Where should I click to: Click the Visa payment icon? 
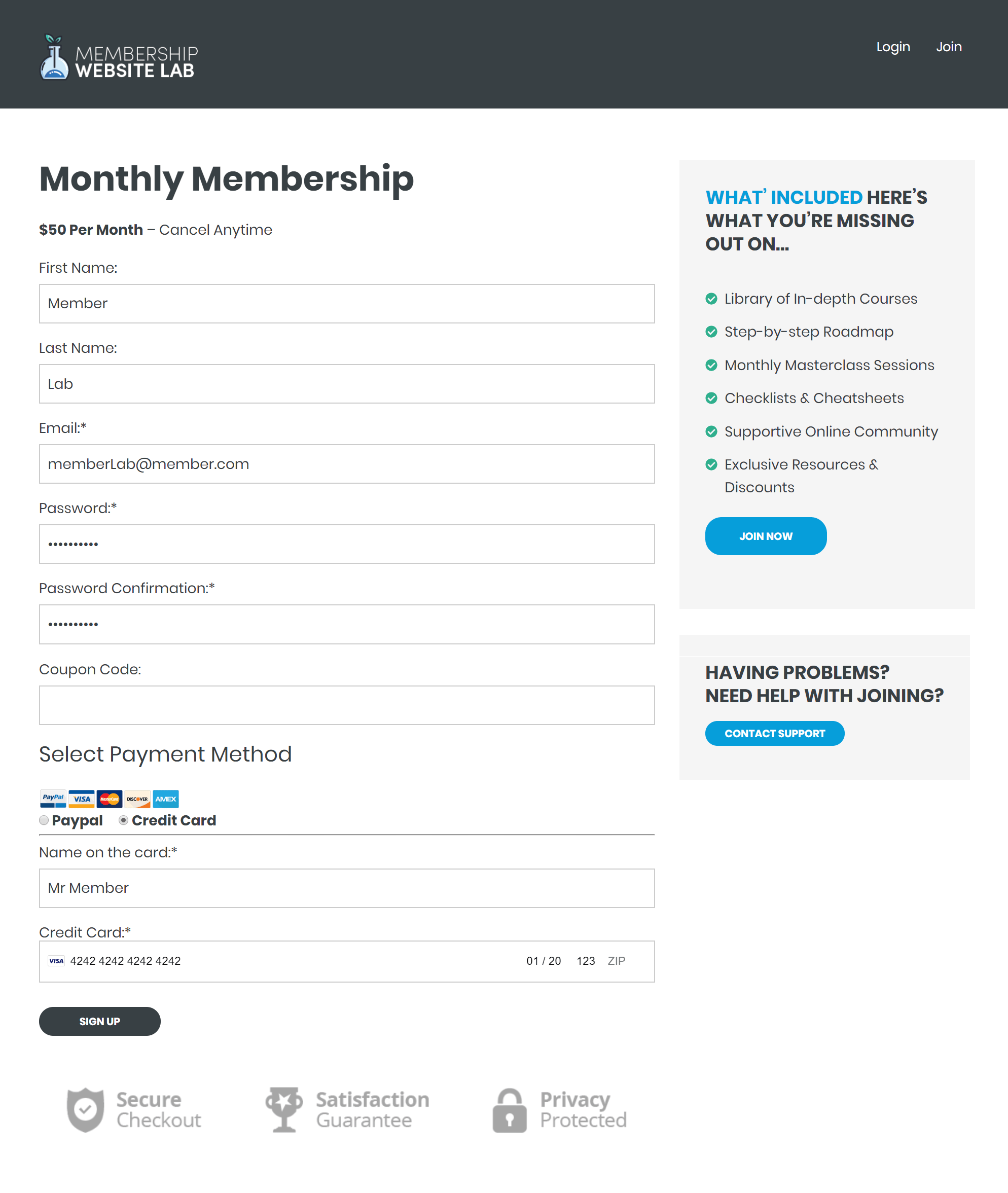coord(81,799)
